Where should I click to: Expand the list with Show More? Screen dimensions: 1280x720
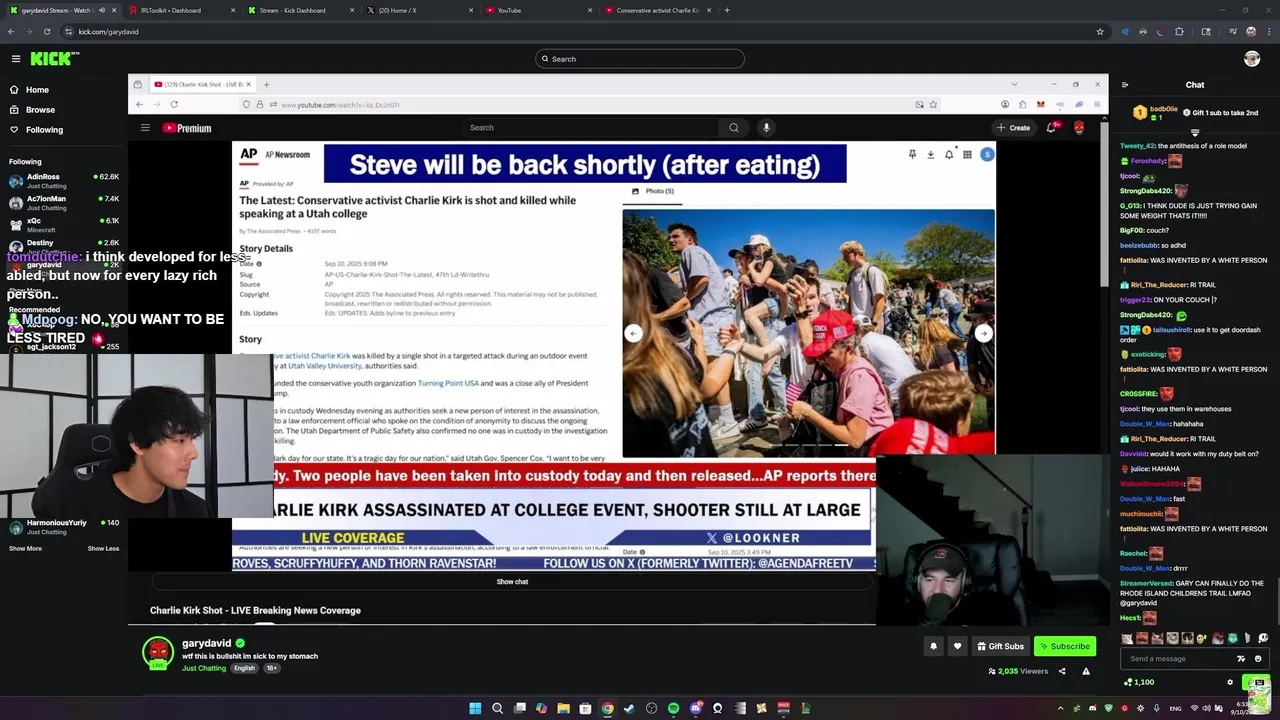pyautogui.click(x=26, y=548)
